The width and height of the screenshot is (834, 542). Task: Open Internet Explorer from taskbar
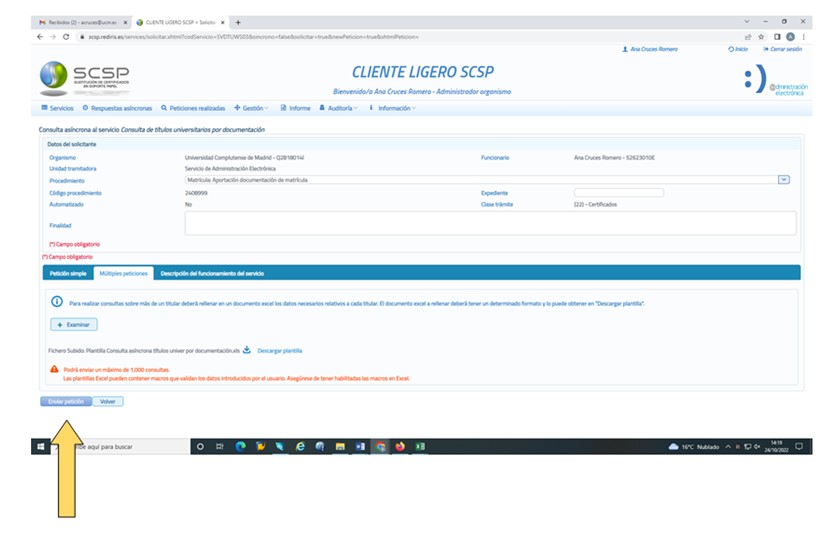click(300, 447)
